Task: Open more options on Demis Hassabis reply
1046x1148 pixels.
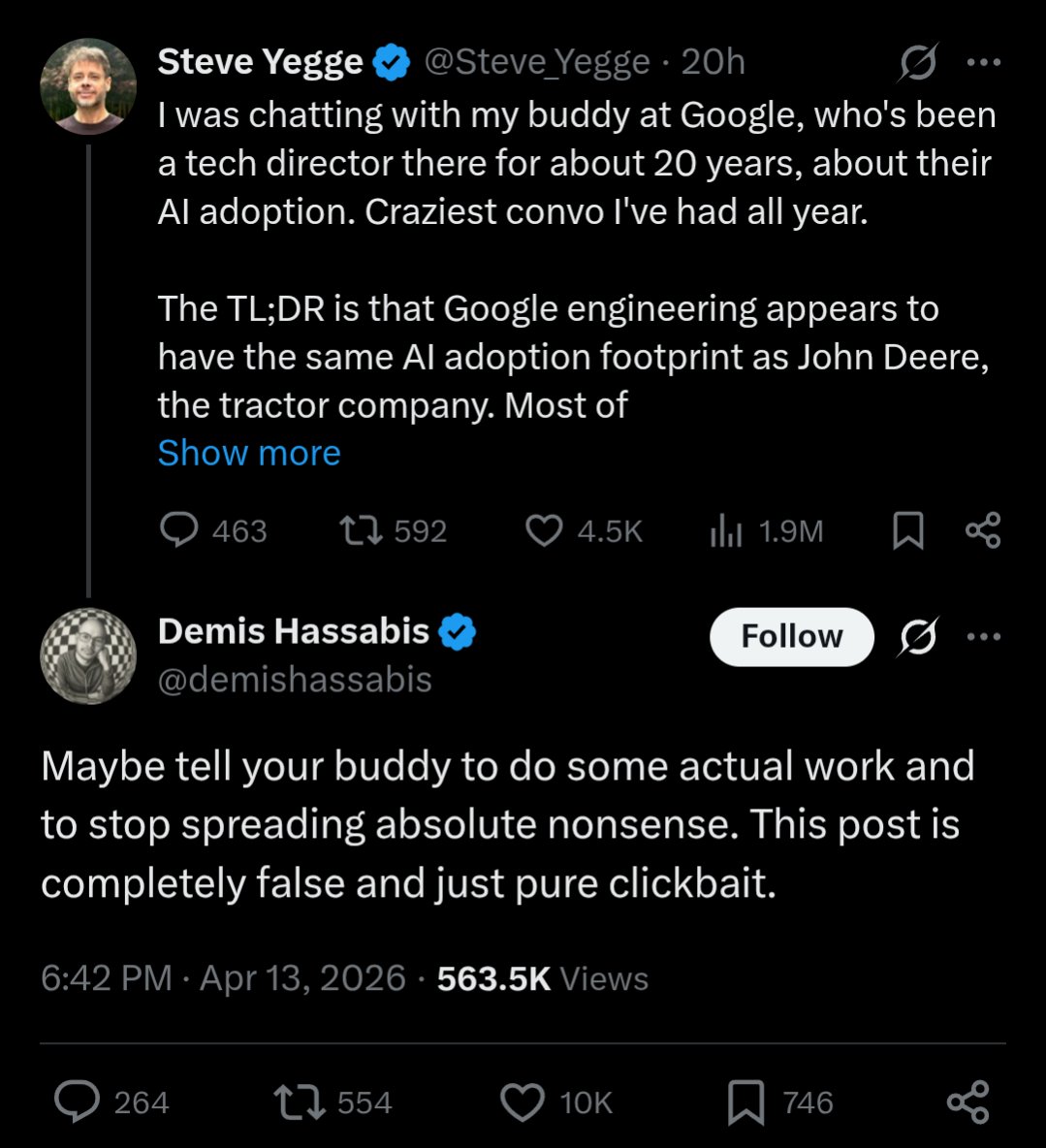Action: pos(984,636)
